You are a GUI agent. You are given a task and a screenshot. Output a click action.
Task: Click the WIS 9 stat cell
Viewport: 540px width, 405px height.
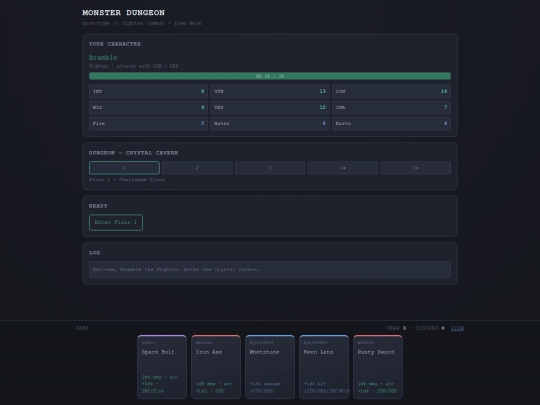point(148,107)
